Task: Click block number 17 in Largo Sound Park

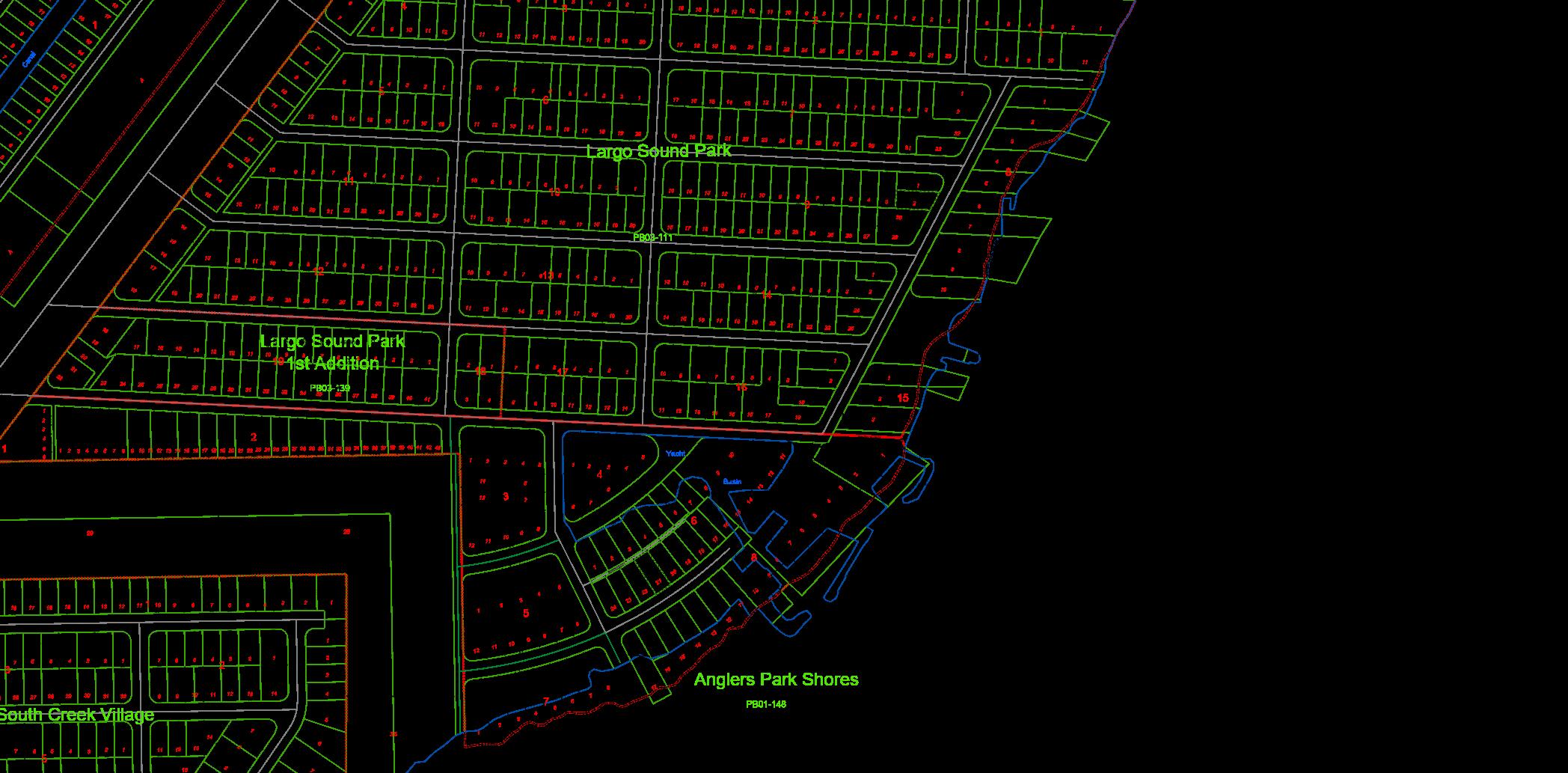Action: point(561,372)
